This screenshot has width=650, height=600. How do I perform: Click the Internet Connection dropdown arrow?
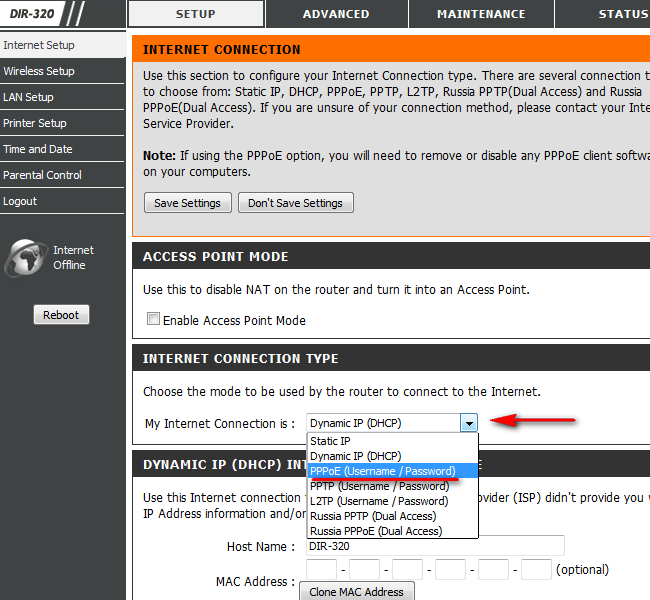[468, 423]
